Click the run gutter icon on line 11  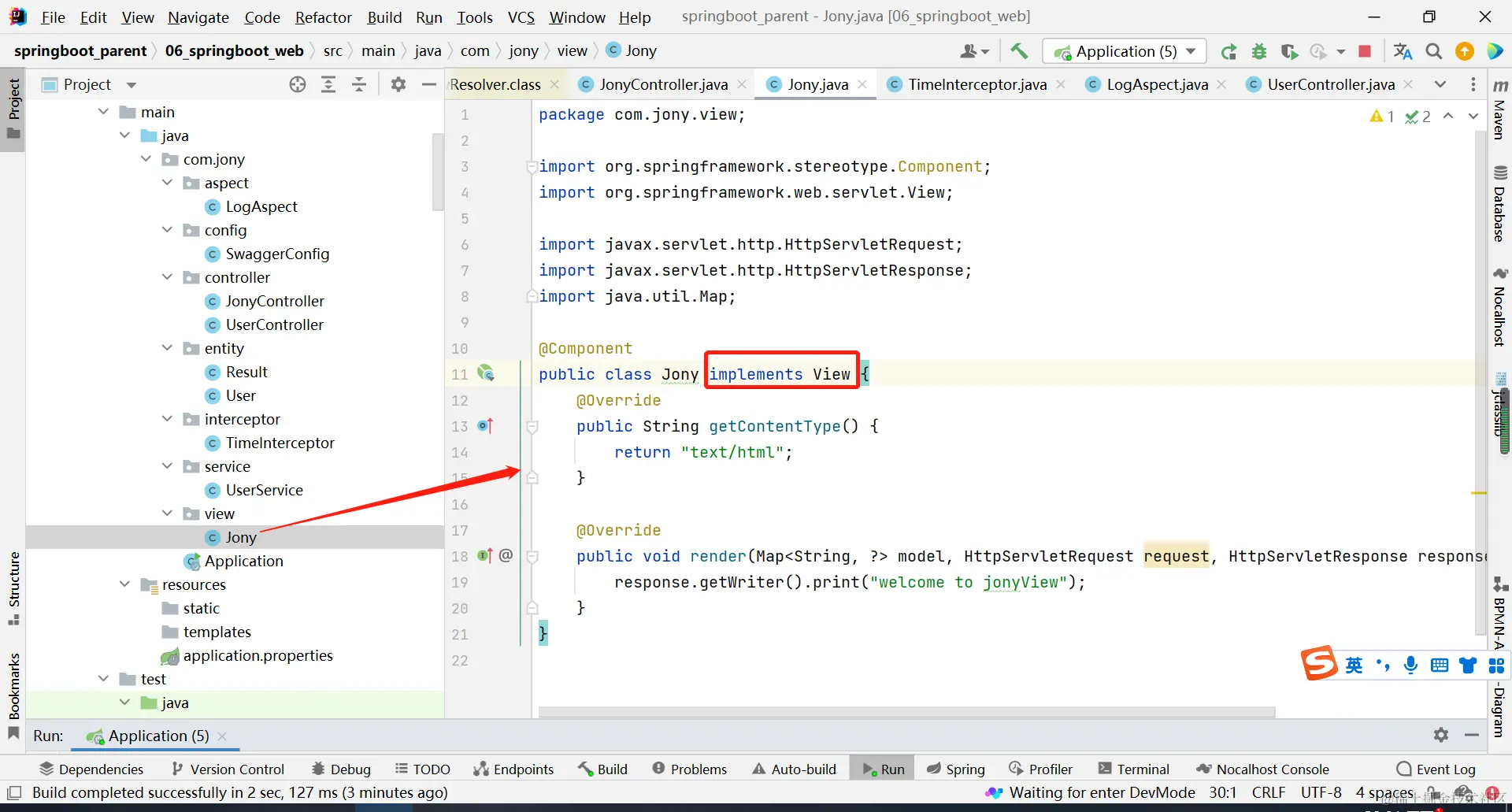pyautogui.click(x=486, y=374)
